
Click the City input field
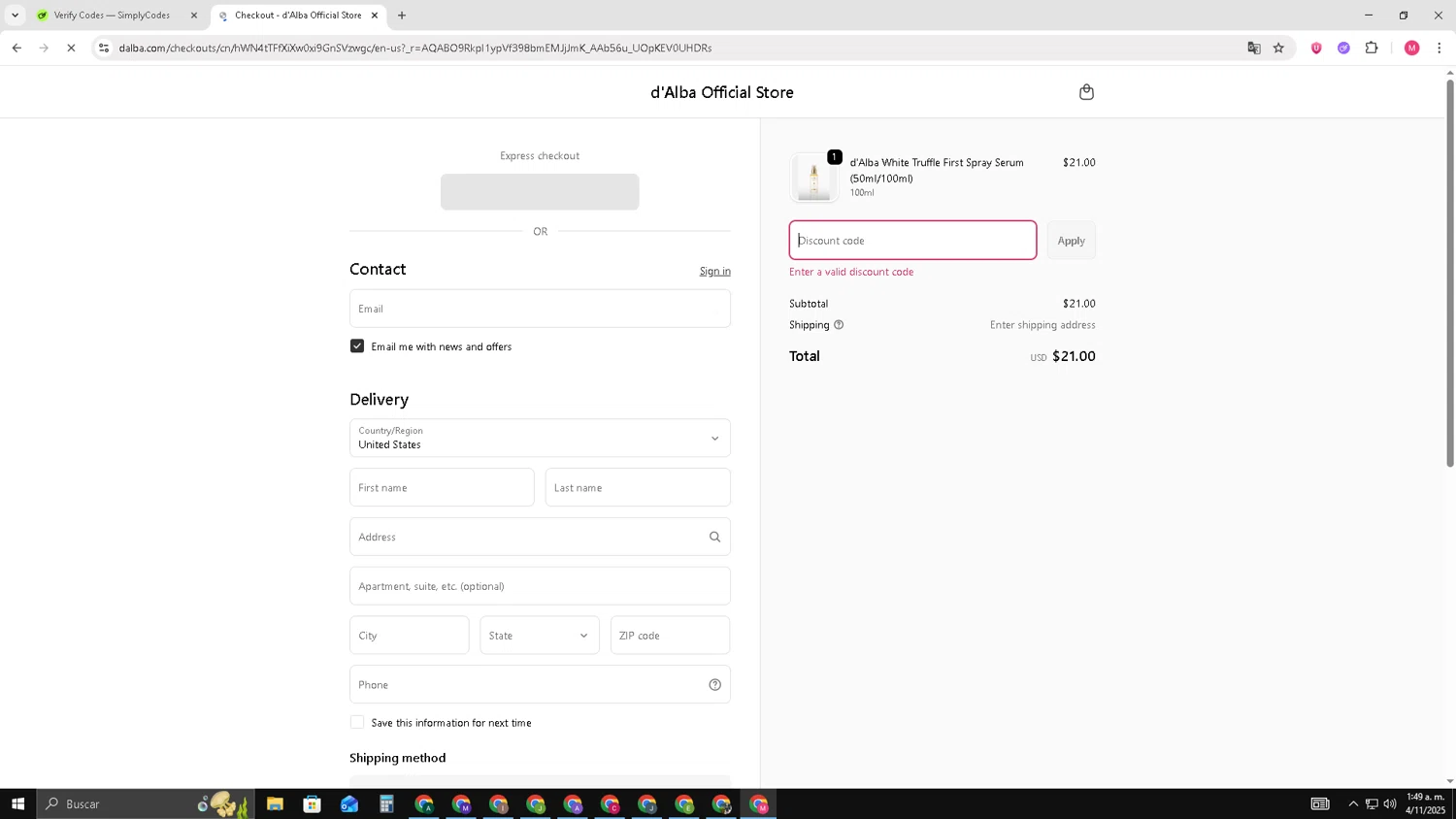coord(409,636)
